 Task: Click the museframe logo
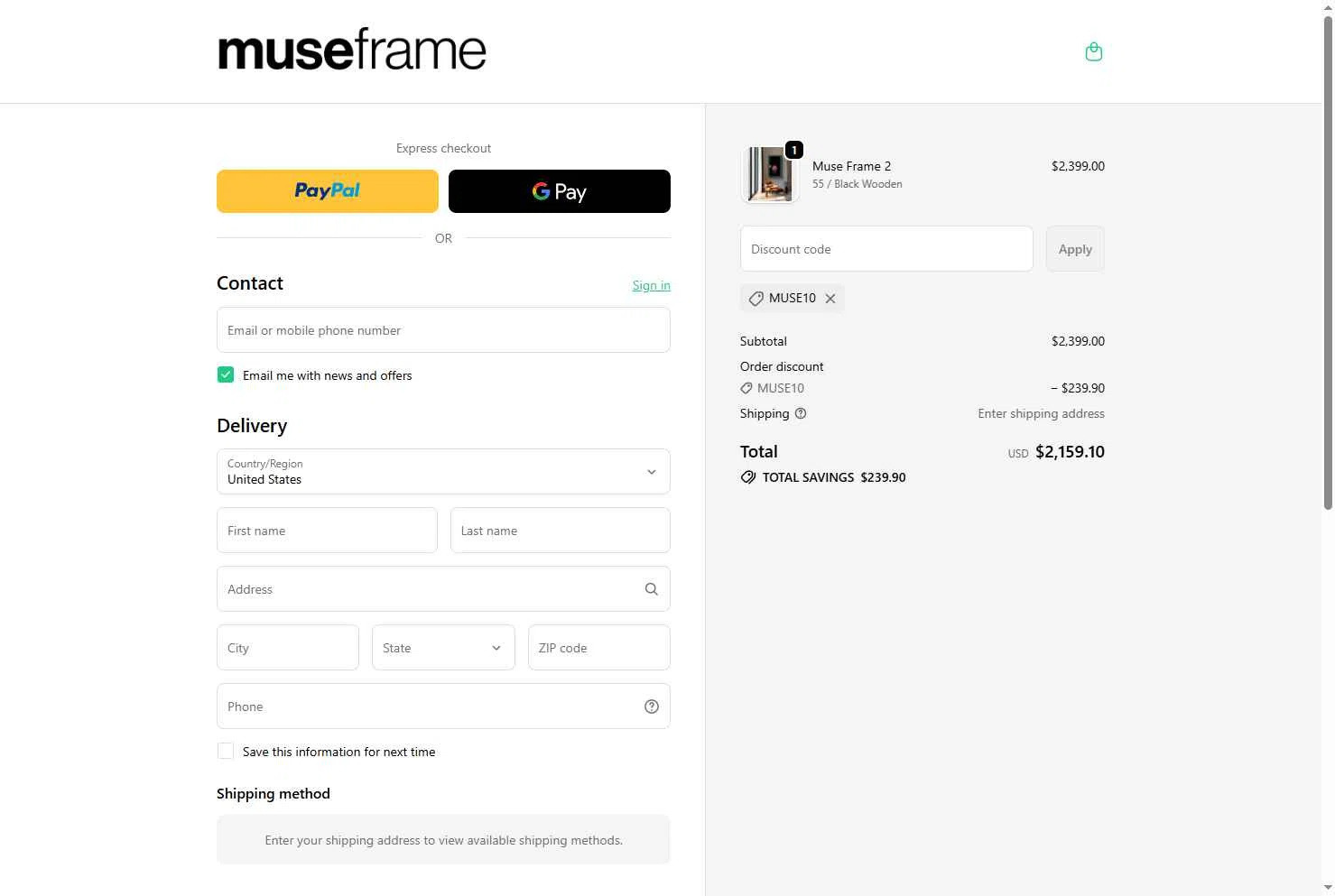351,50
